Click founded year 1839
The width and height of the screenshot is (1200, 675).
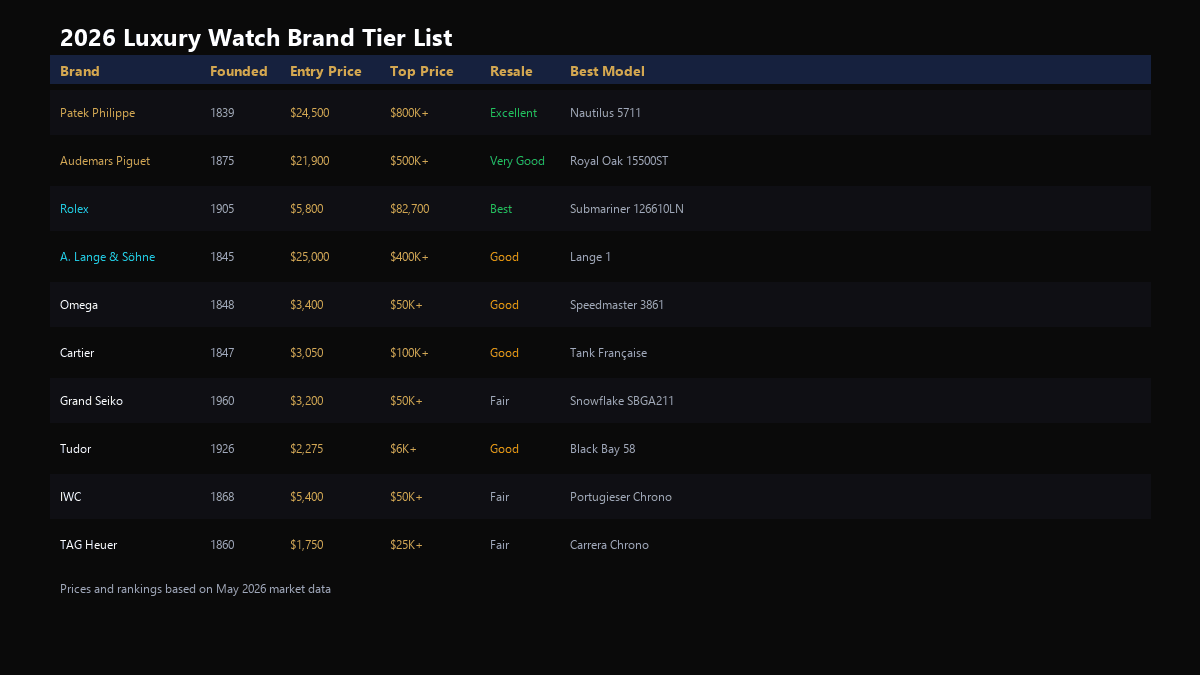pyautogui.click(x=222, y=113)
